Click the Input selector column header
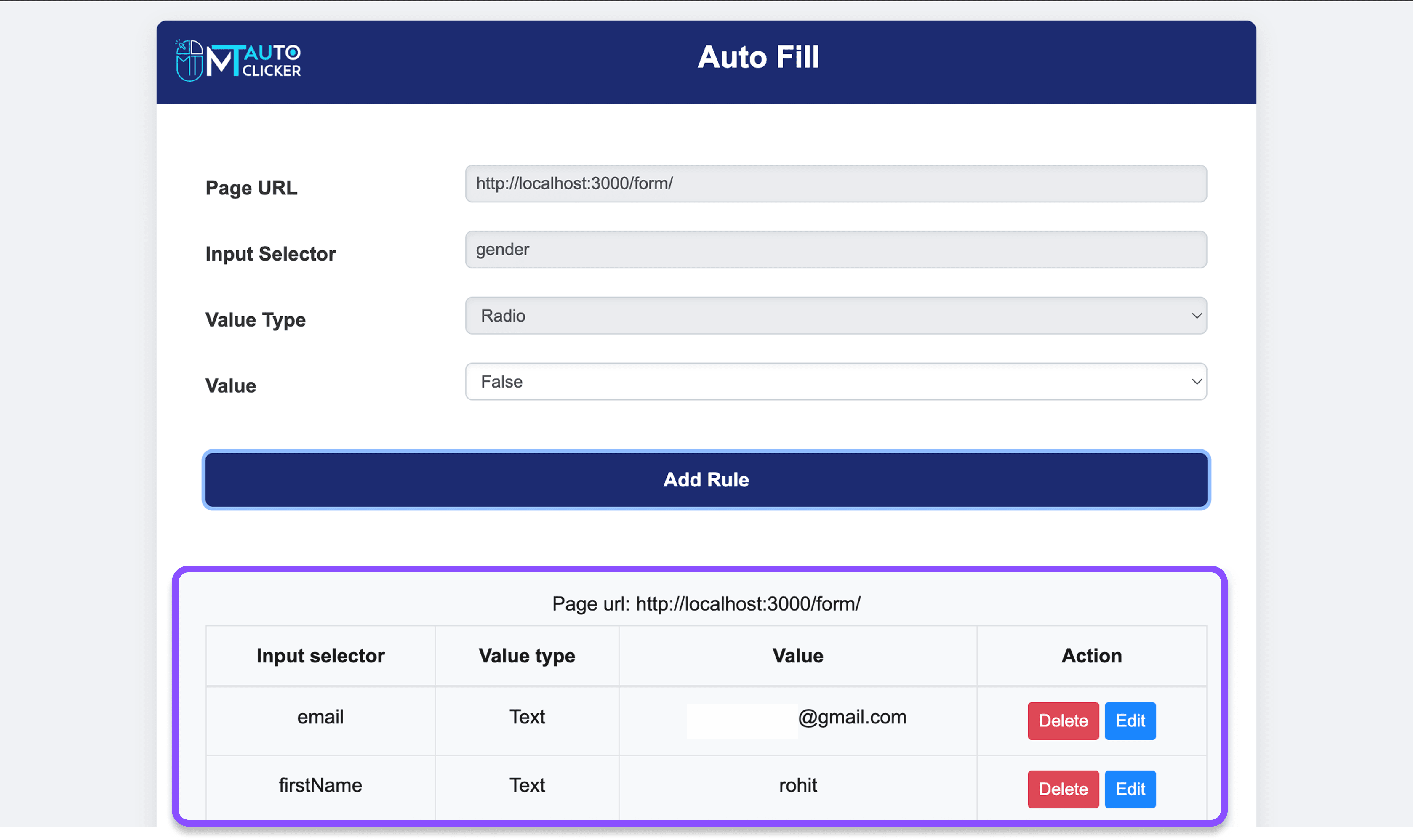Screen dimensions: 1413x840 320,656
